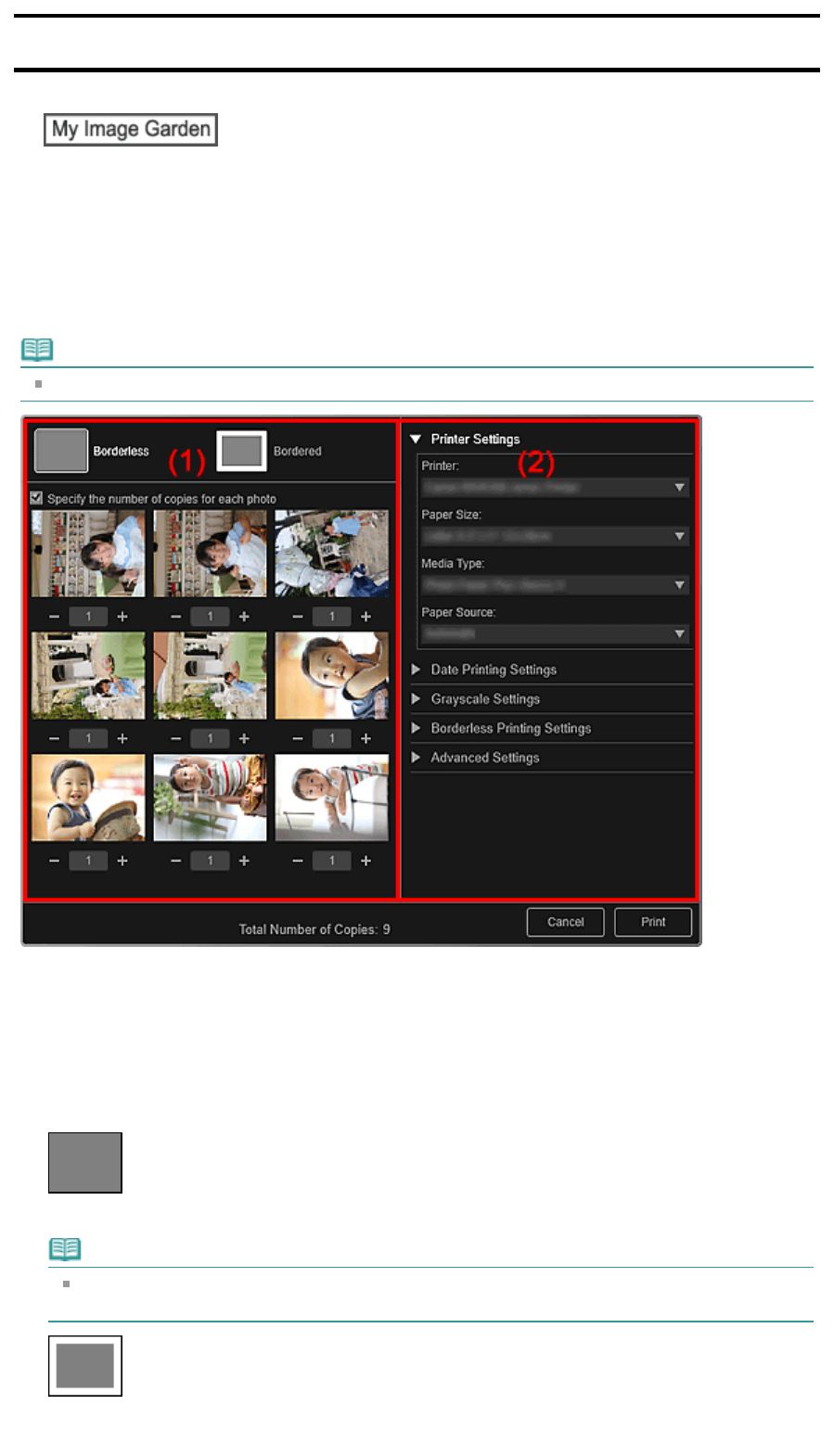This screenshot has width=834, height=1456.
Task: Toggle Specify the number of copies checkbox
Action: 37,498
